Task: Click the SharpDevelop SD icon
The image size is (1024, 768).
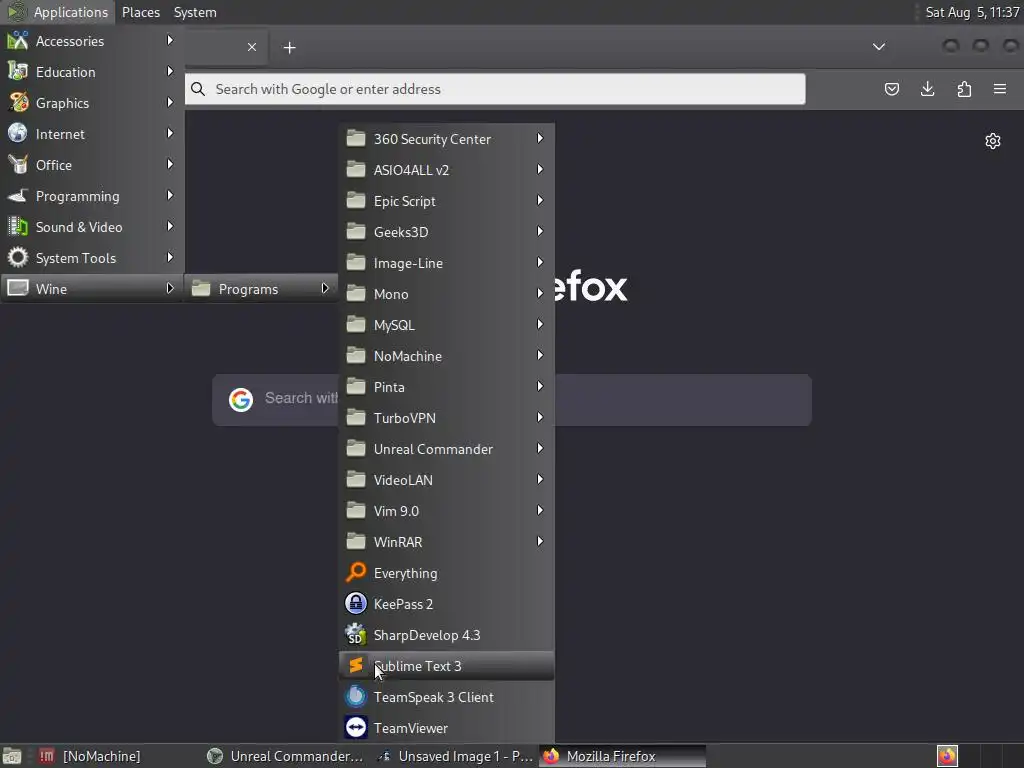Action: 356,634
